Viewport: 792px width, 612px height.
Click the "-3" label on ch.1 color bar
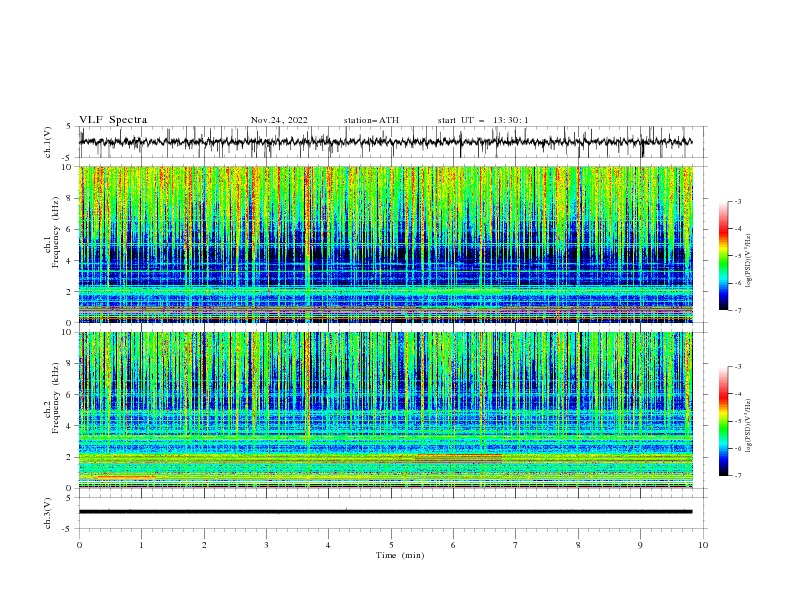[x=738, y=201]
